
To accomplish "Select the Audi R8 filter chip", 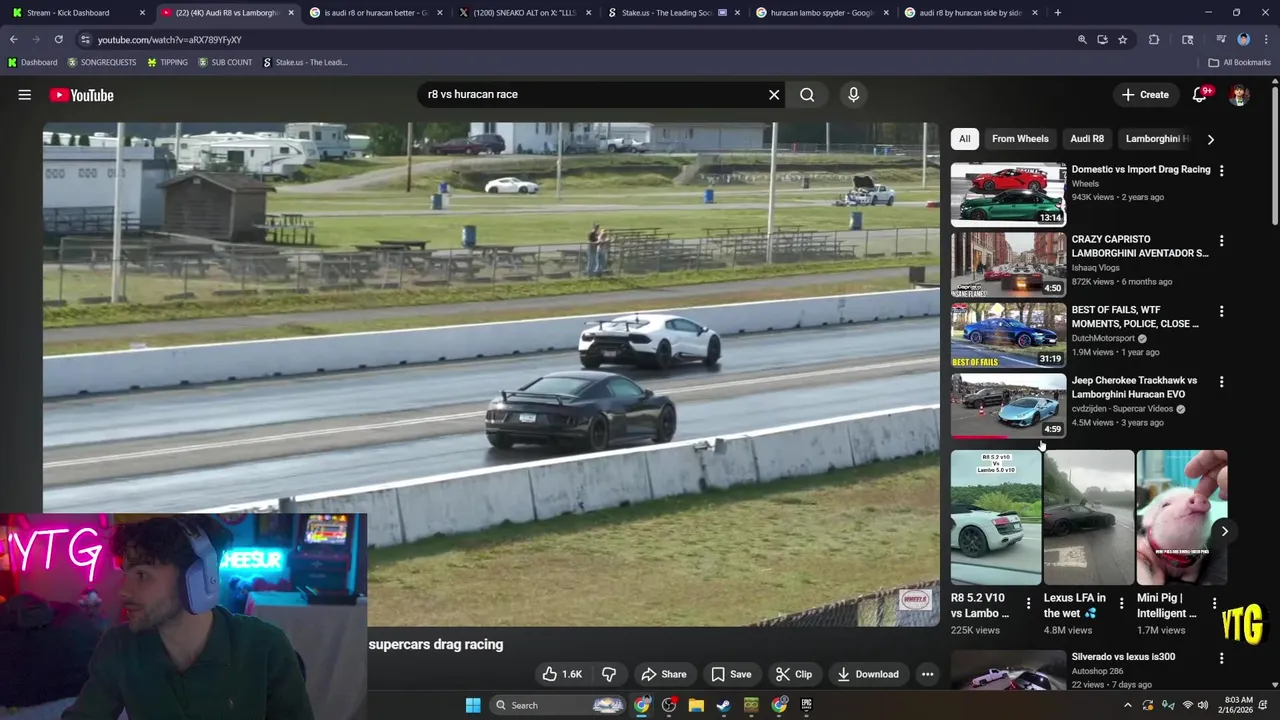I will click(x=1087, y=139).
